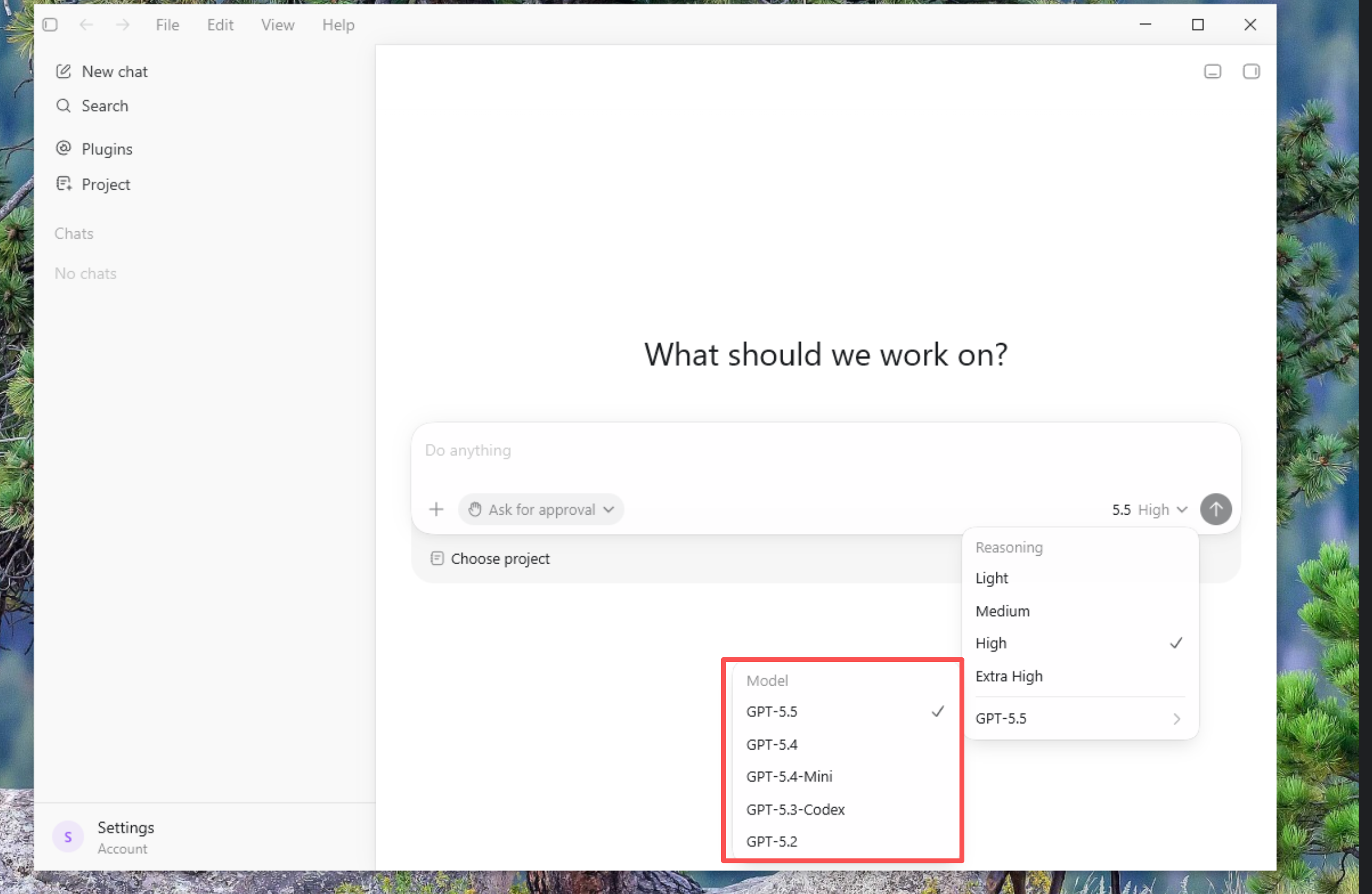The width and height of the screenshot is (1372, 894).
Task: Choose the GPT-5.5 model in Model list
Action: point(845,712)
